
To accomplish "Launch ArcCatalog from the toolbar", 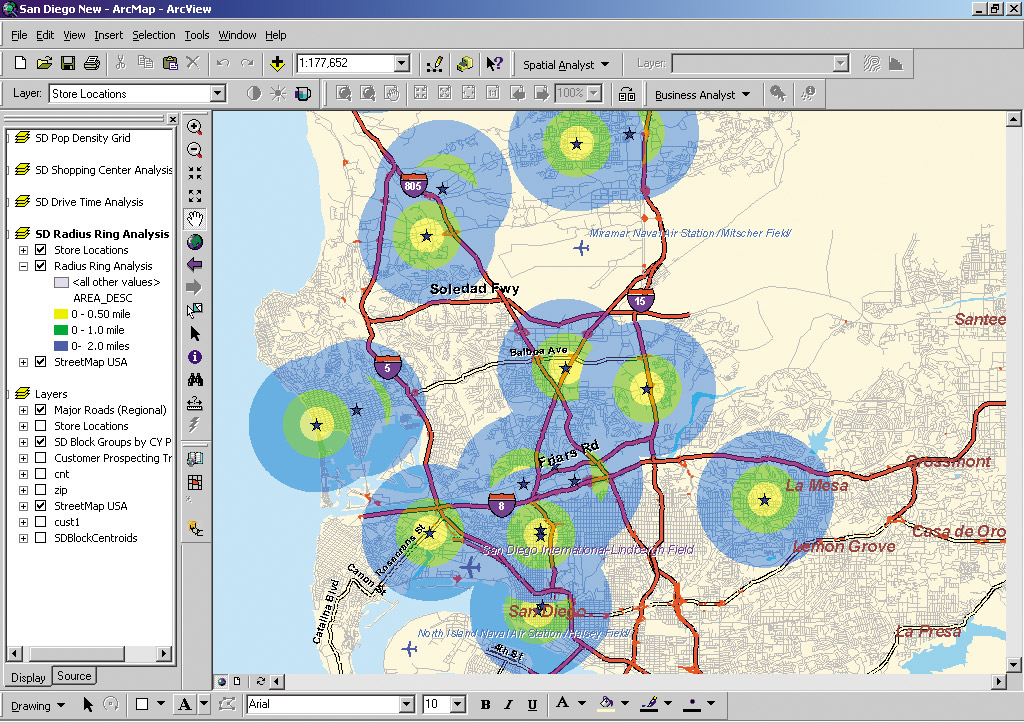I will (464, 64).
